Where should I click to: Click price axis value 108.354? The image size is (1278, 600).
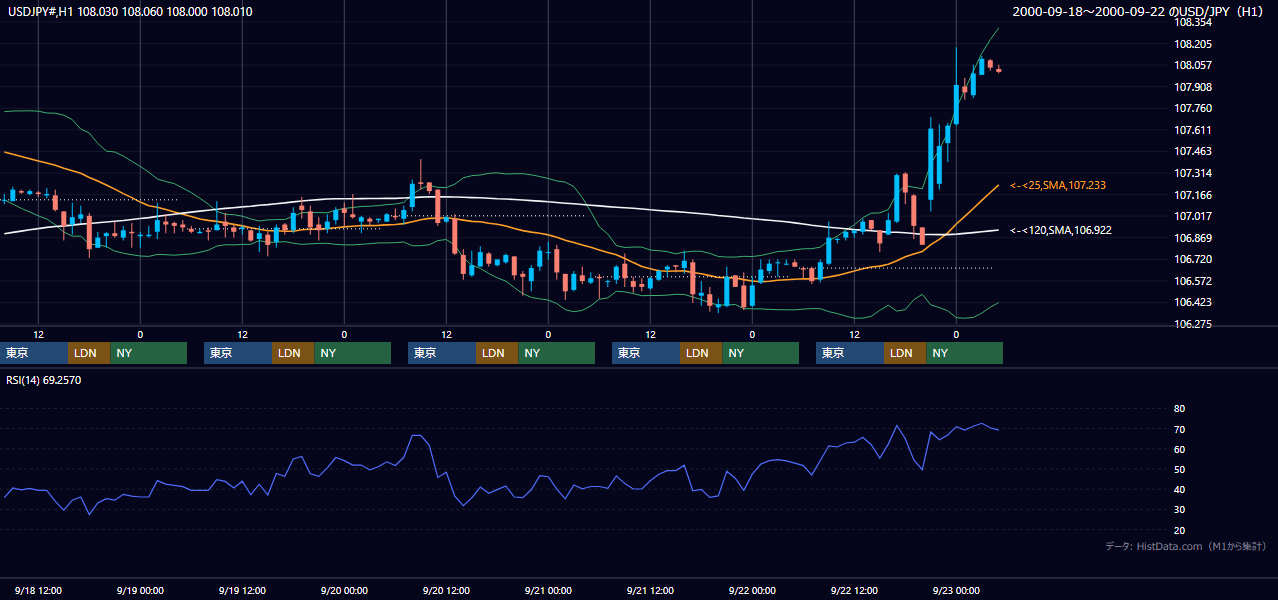pos(1194,22)
